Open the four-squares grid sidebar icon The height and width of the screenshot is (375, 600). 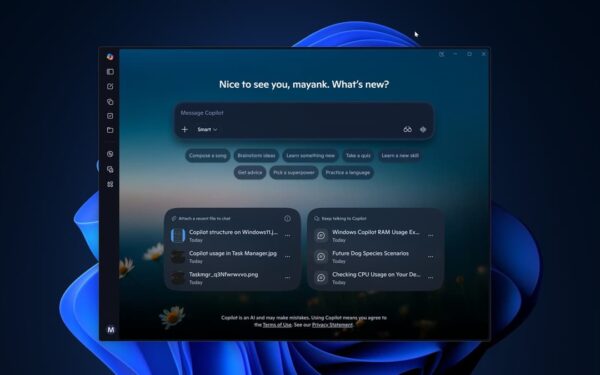[110, 184]
